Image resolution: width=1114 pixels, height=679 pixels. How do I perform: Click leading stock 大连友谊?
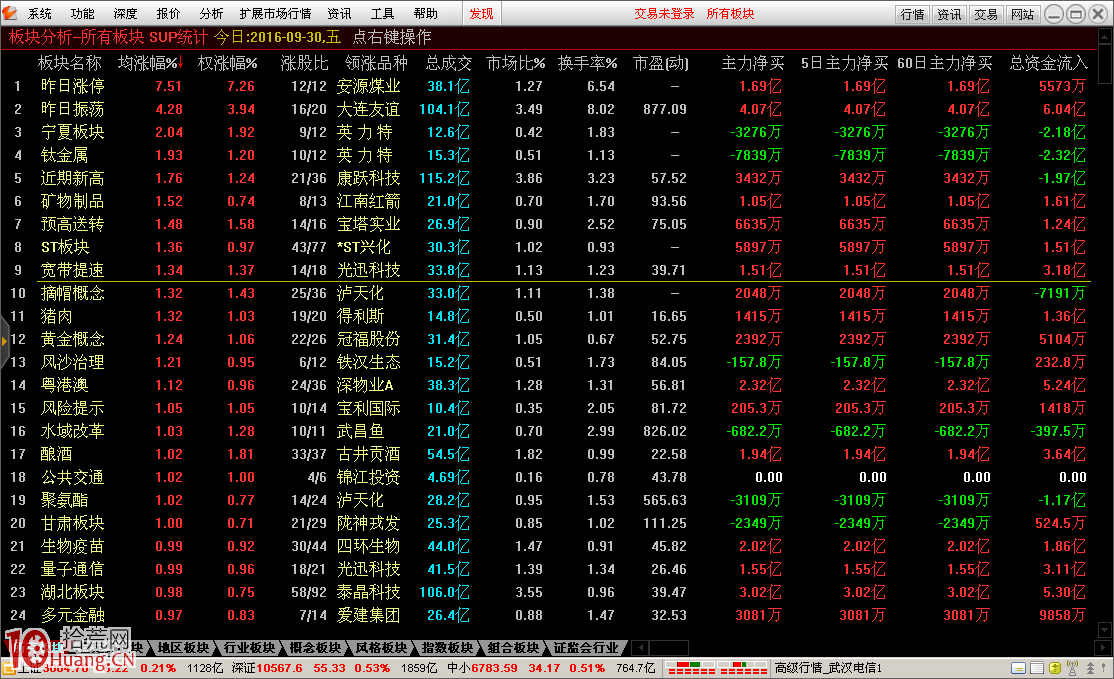369,109
